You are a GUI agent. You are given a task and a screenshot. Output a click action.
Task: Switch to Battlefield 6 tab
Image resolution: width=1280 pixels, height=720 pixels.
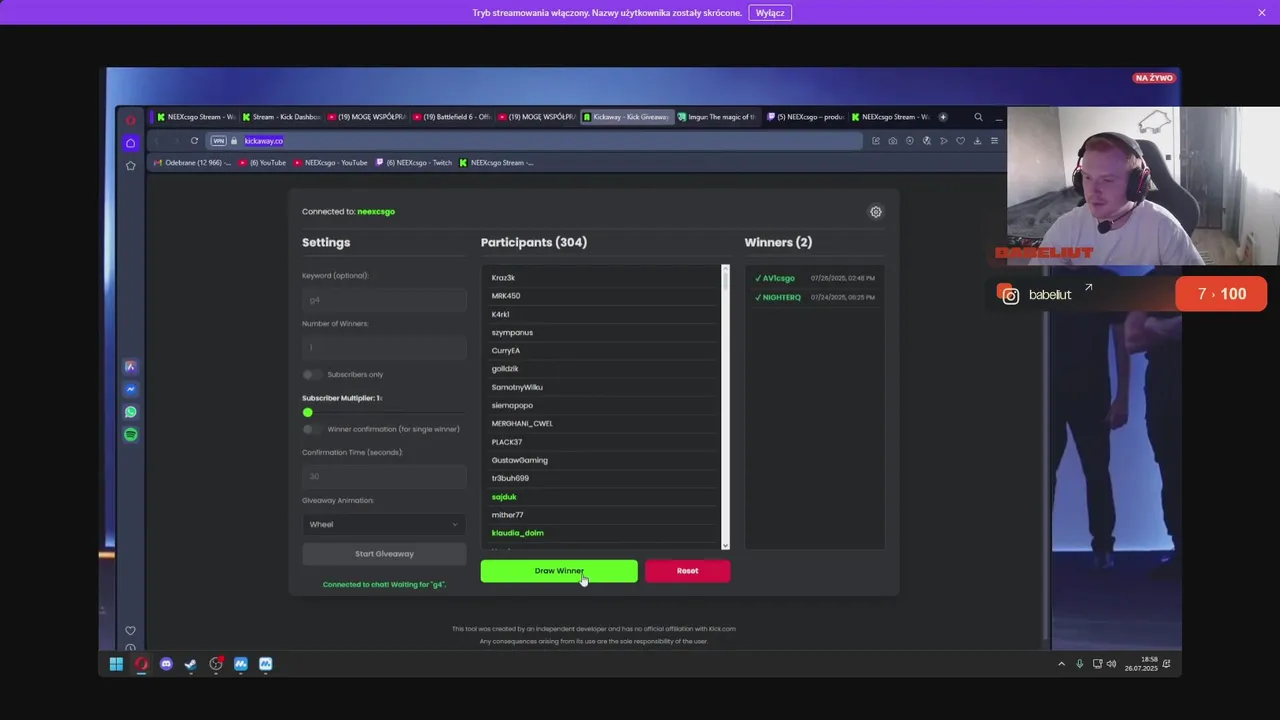coord(450,117)
